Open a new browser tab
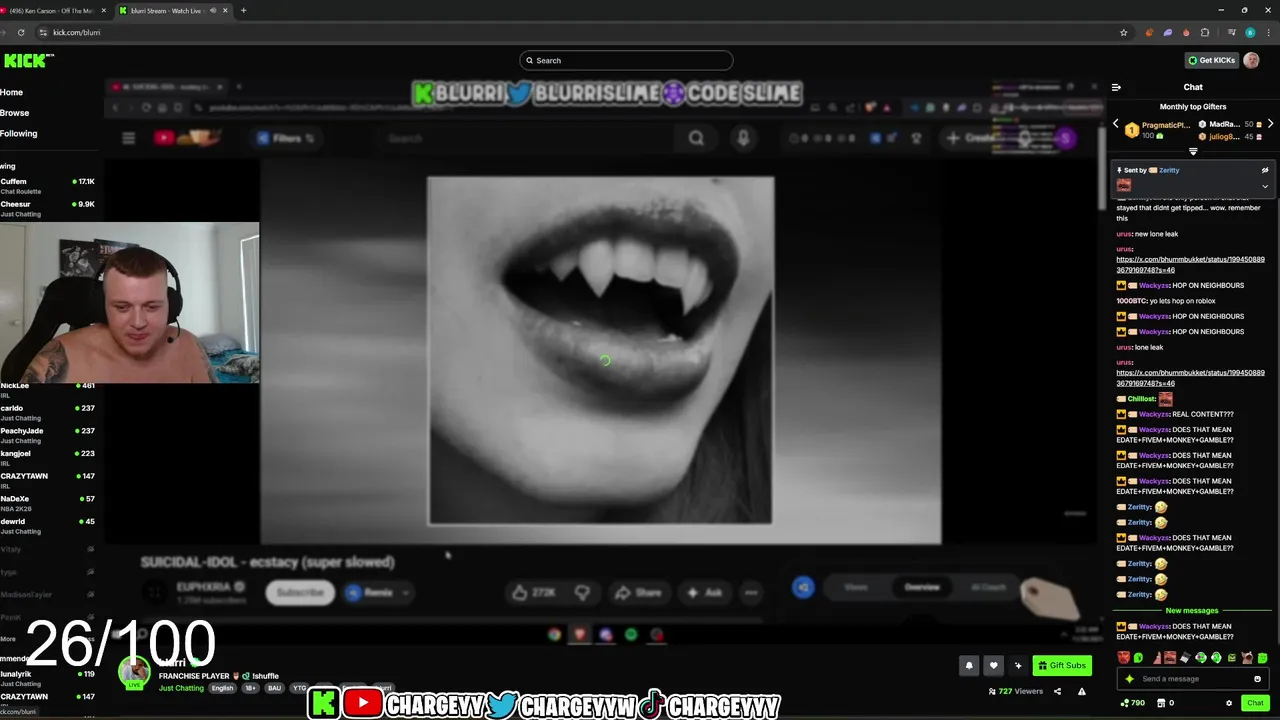The width and height of the screenshot is (1280, 720). click(243, 10)
